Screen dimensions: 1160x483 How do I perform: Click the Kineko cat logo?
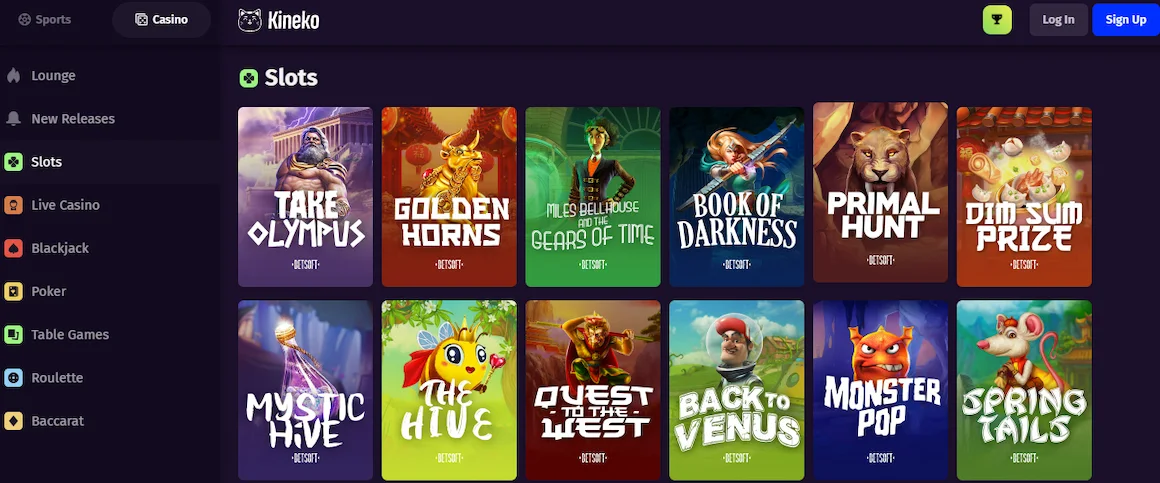coord(250,20)
